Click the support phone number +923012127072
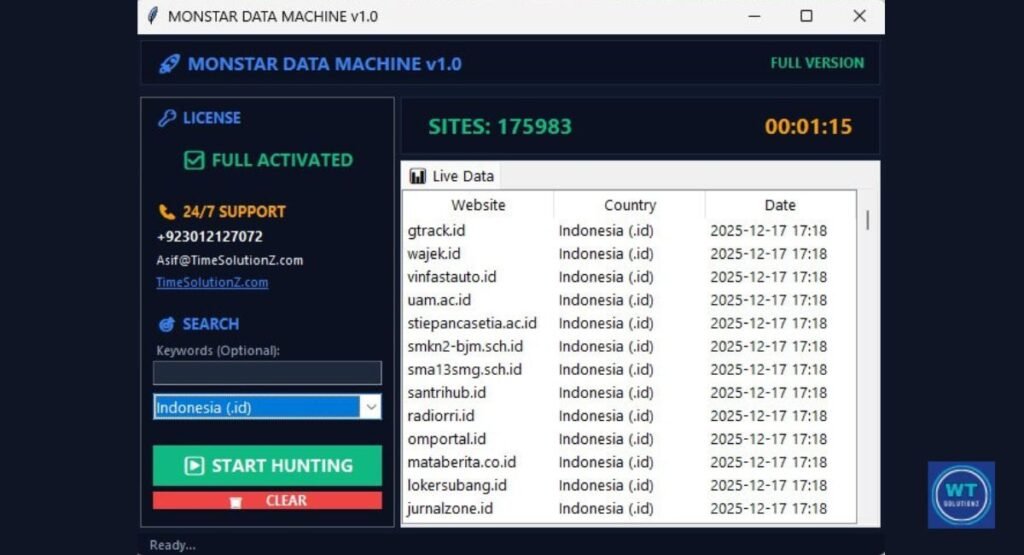The height and width of the screenshot is (555, 1024). pyautogui.click(x=210, y=236)
